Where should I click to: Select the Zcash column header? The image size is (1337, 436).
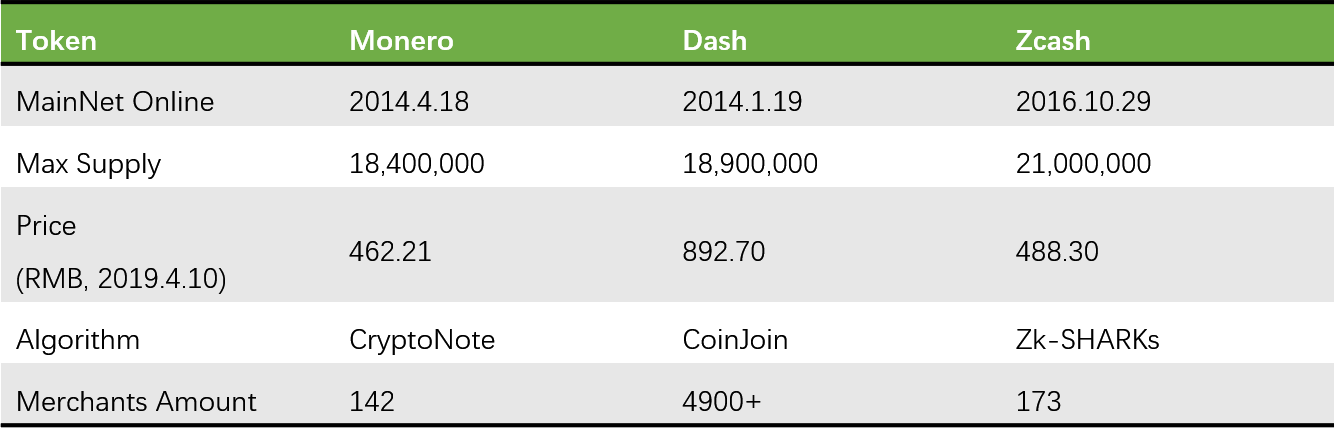click(x=1053, y=41)
